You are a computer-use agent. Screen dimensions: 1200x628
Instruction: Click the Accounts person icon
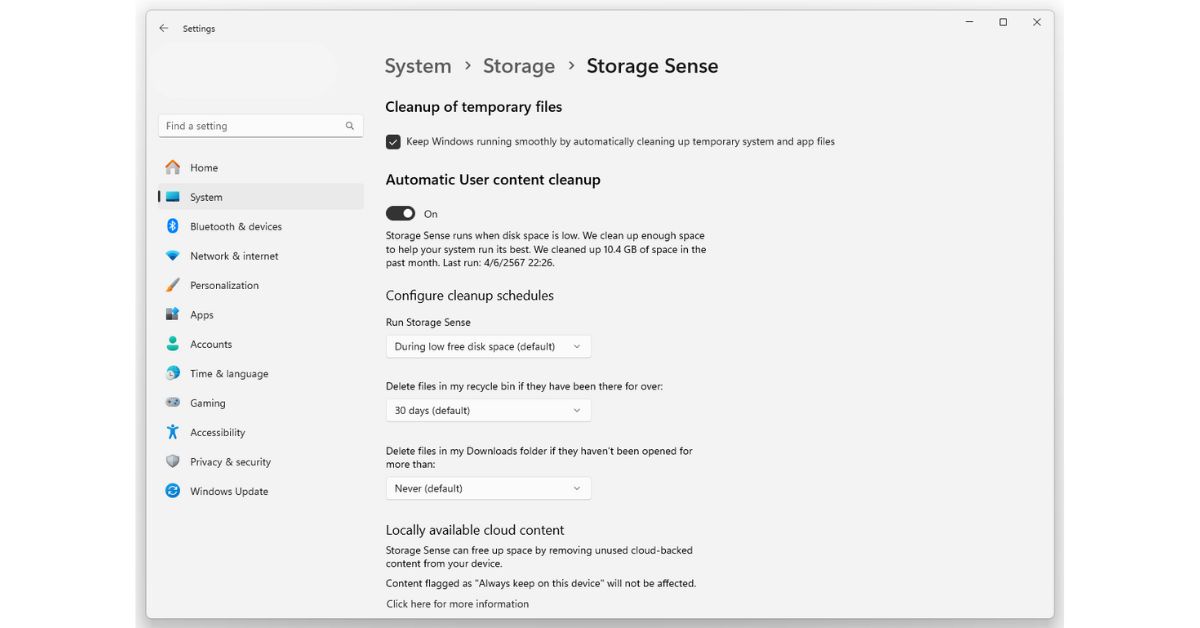coord(173,344)
